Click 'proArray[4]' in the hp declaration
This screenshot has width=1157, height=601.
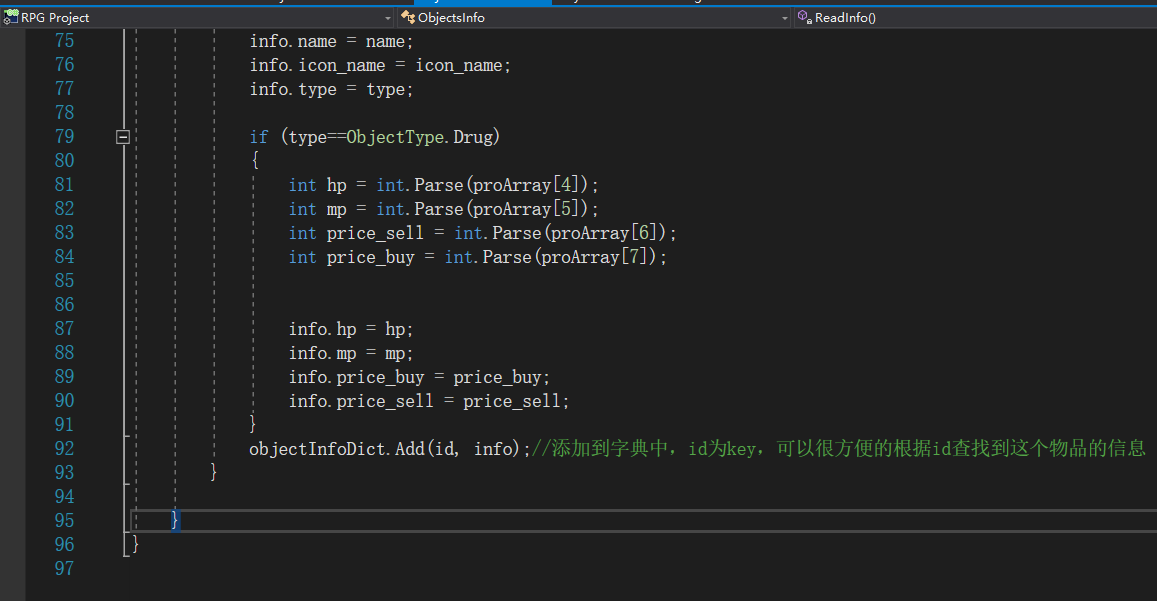526,185
